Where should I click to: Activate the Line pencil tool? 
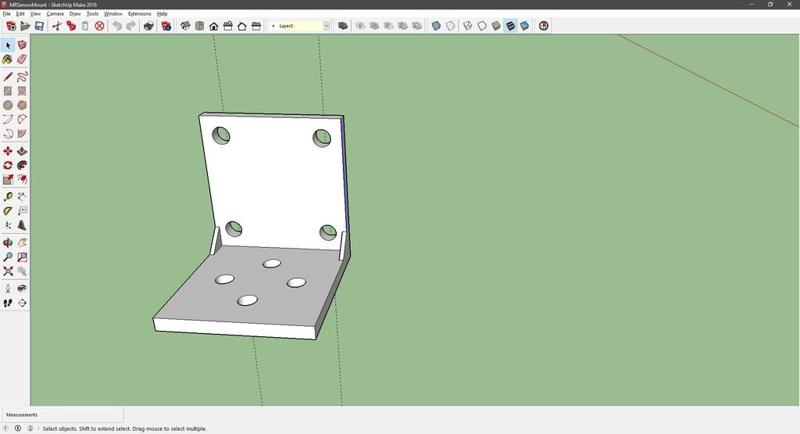point(8,77)
